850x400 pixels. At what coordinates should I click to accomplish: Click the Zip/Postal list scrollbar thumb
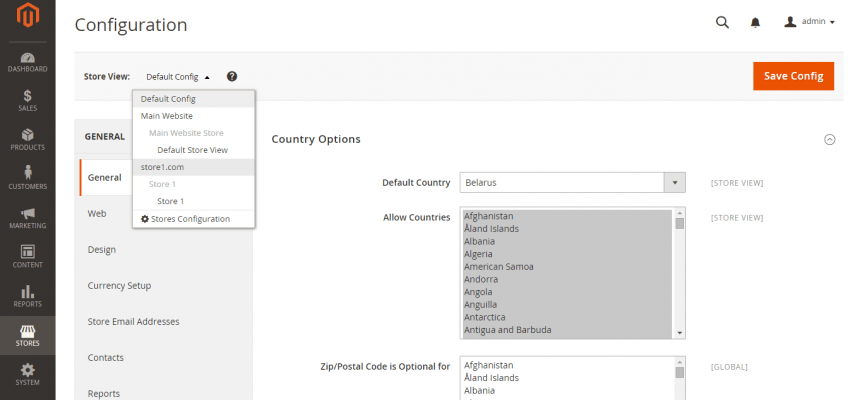(680, 372)
